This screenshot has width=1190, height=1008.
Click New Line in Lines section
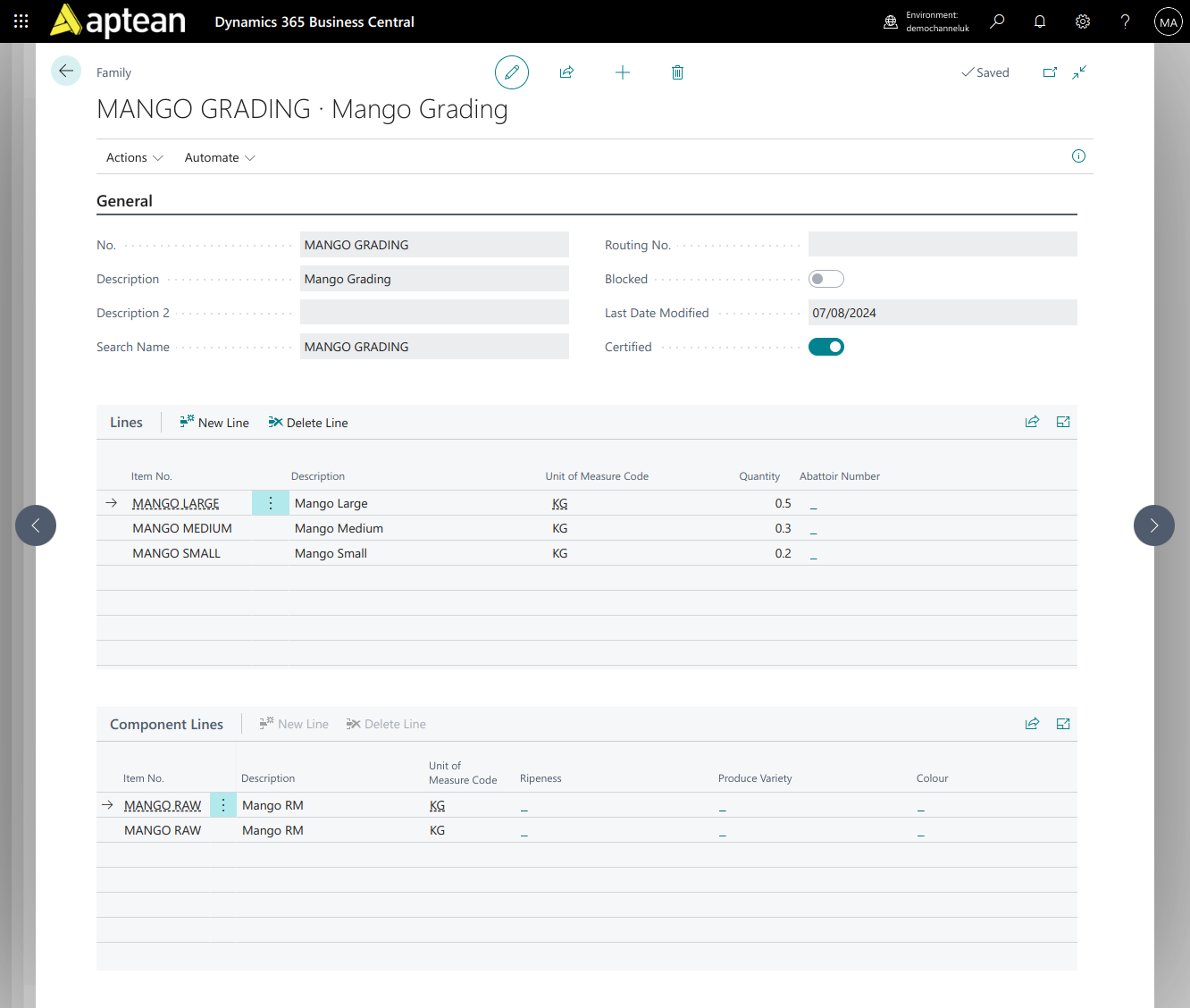pyautogui.click(x=214, y=423)
